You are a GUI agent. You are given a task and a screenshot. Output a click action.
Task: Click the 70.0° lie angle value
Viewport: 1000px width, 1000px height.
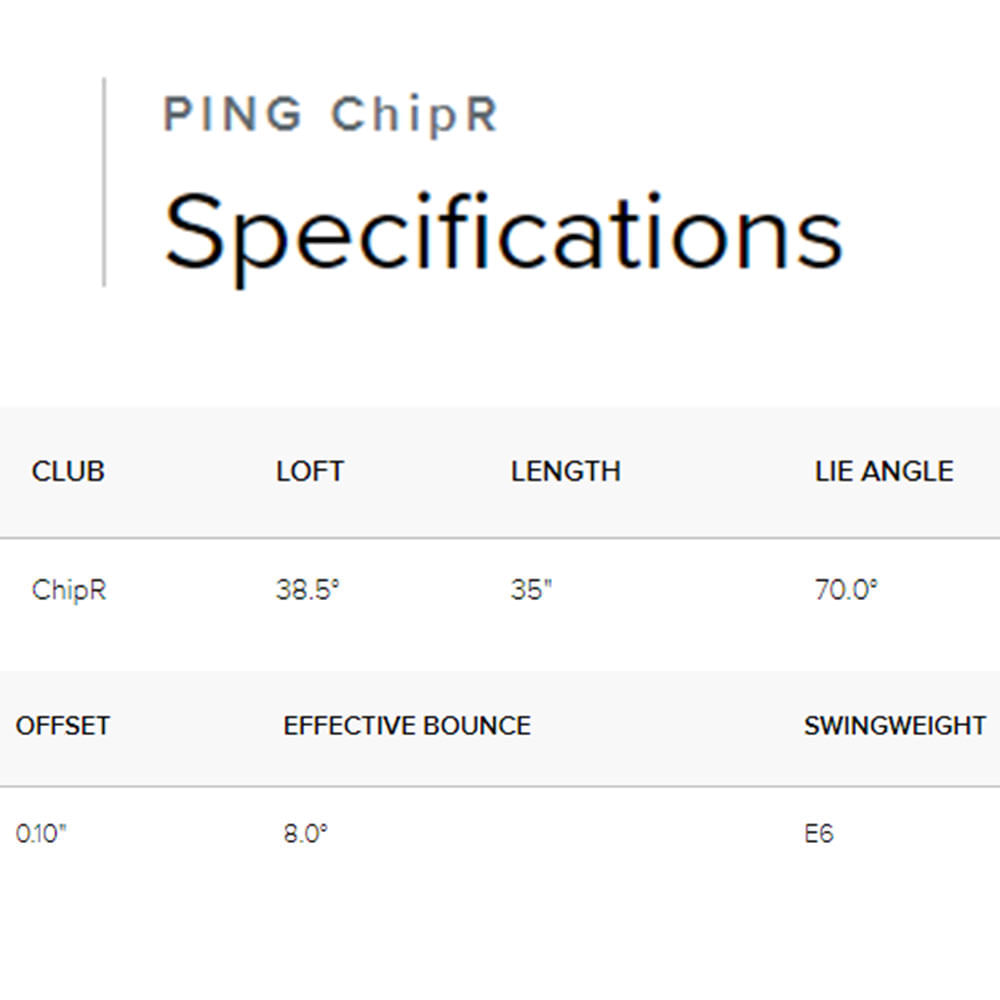pyautogui.click(x=846, y=590)
